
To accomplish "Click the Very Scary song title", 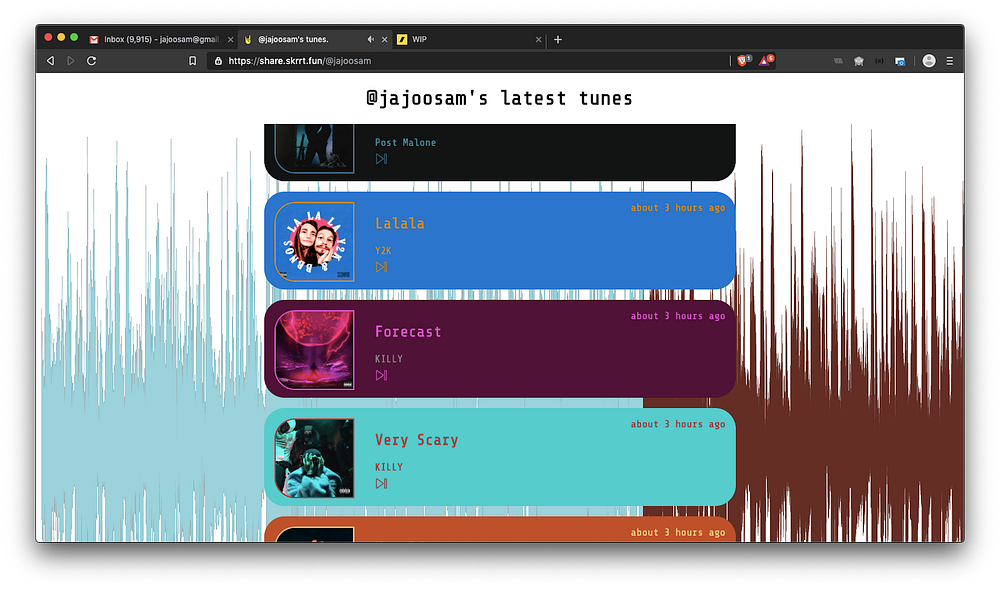I will click(x=416, y=440).
